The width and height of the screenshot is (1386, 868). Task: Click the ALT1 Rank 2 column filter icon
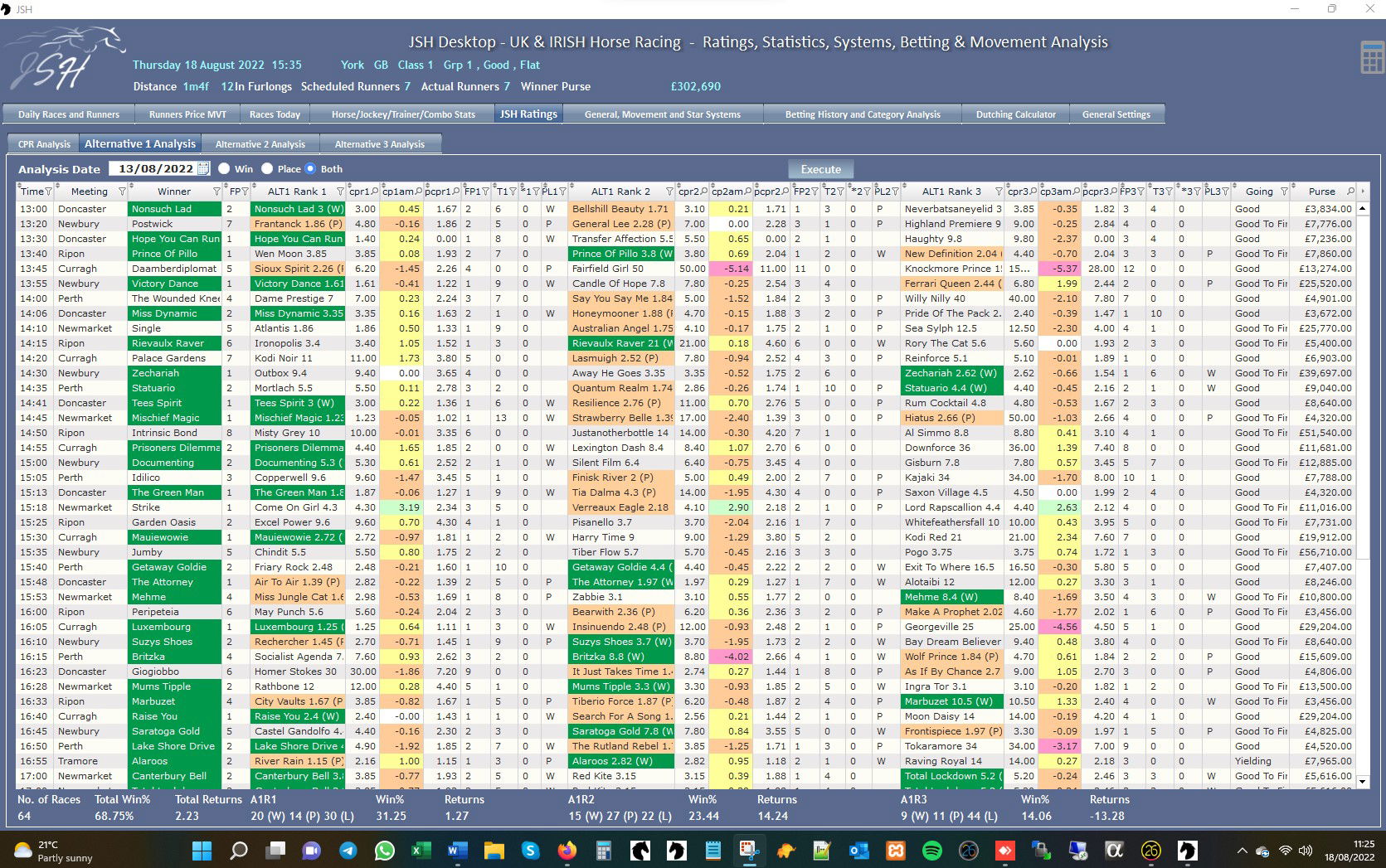(669, 192)
